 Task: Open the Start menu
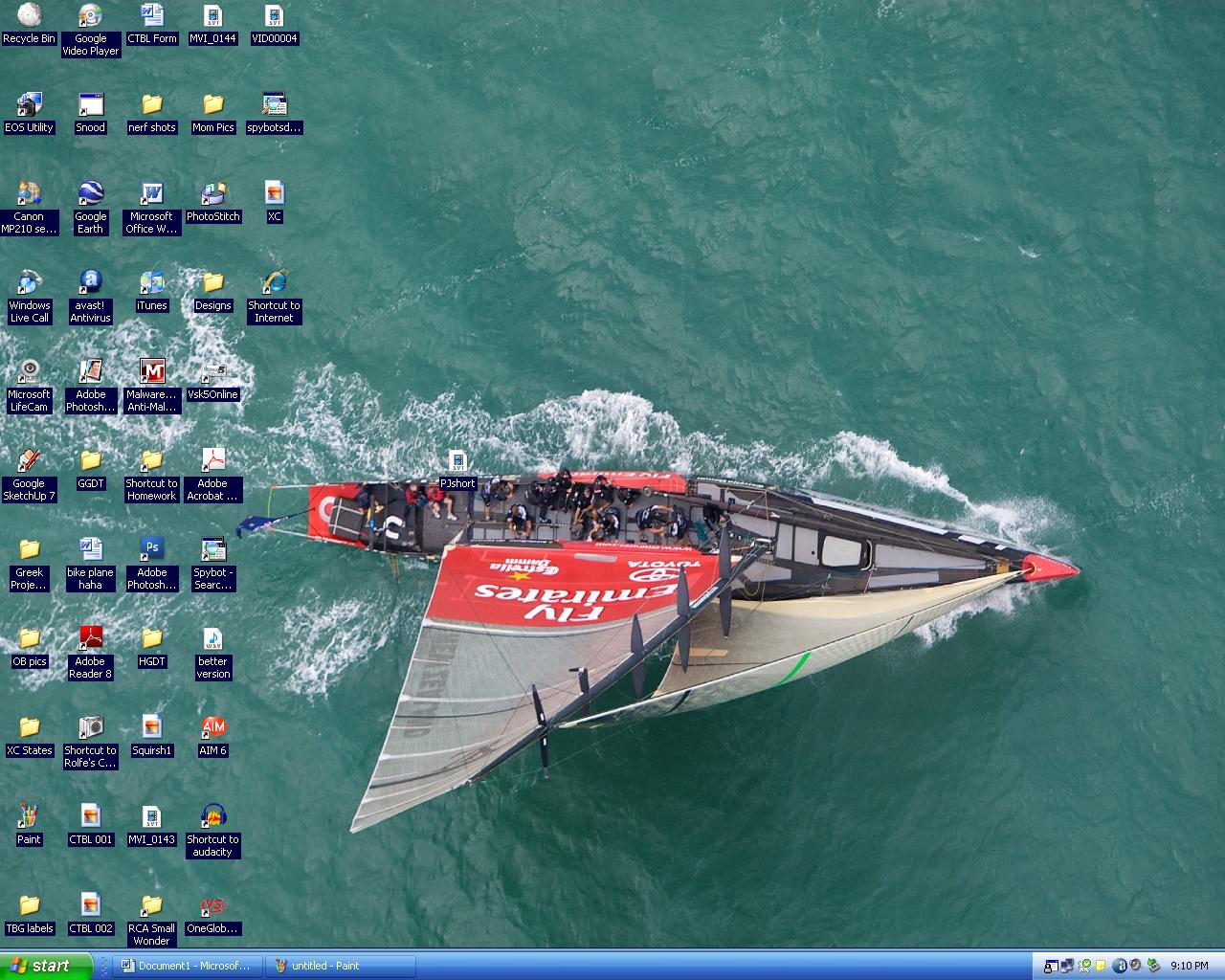click(x=45, y=966)
